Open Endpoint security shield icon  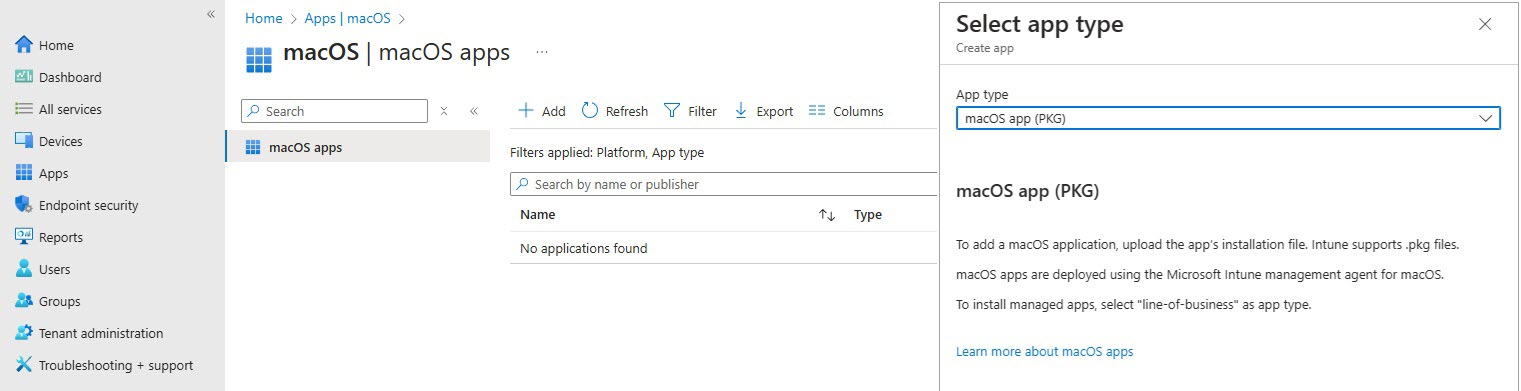[25, 205]
